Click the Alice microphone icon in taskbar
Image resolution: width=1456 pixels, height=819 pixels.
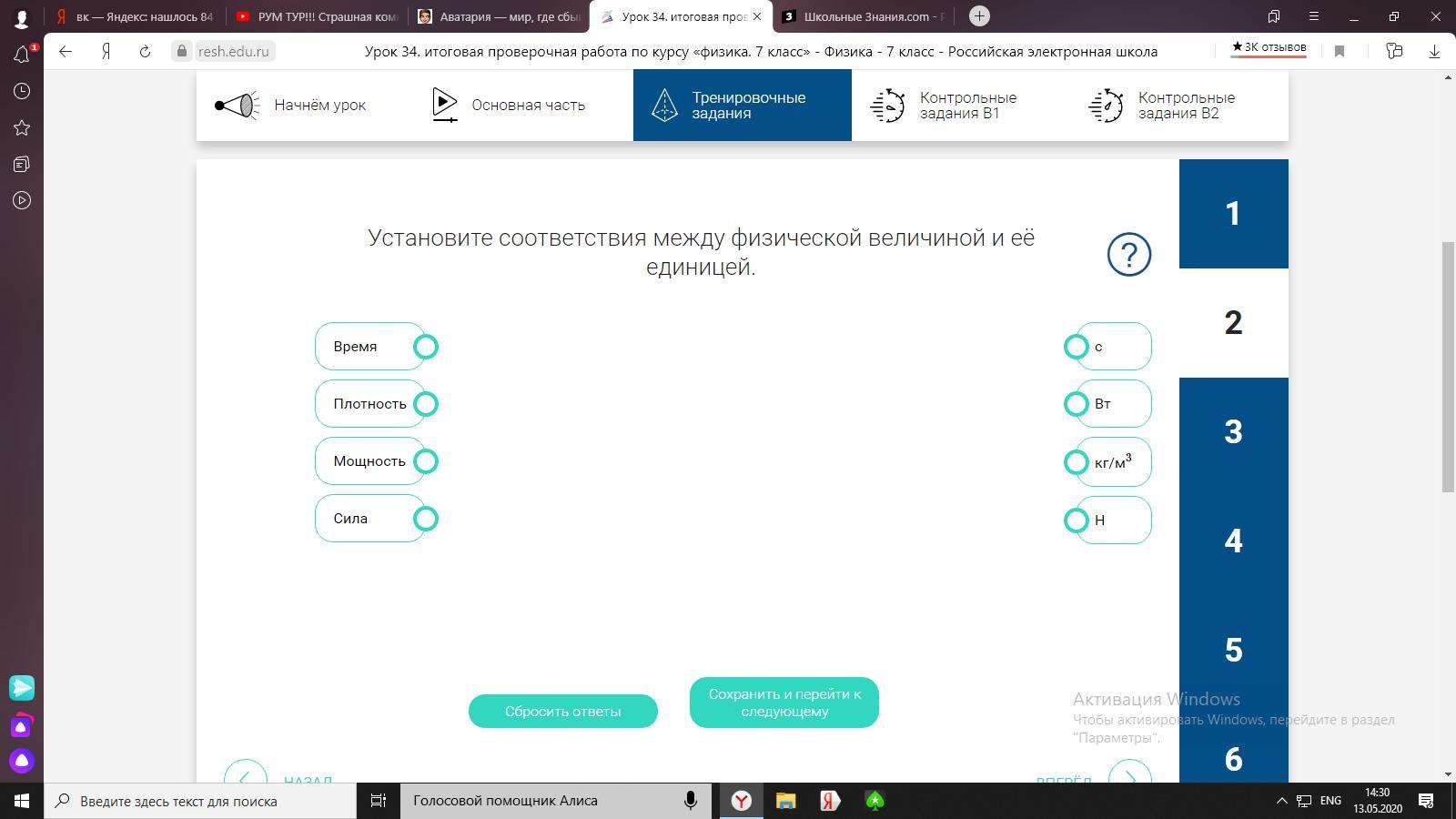691,801
